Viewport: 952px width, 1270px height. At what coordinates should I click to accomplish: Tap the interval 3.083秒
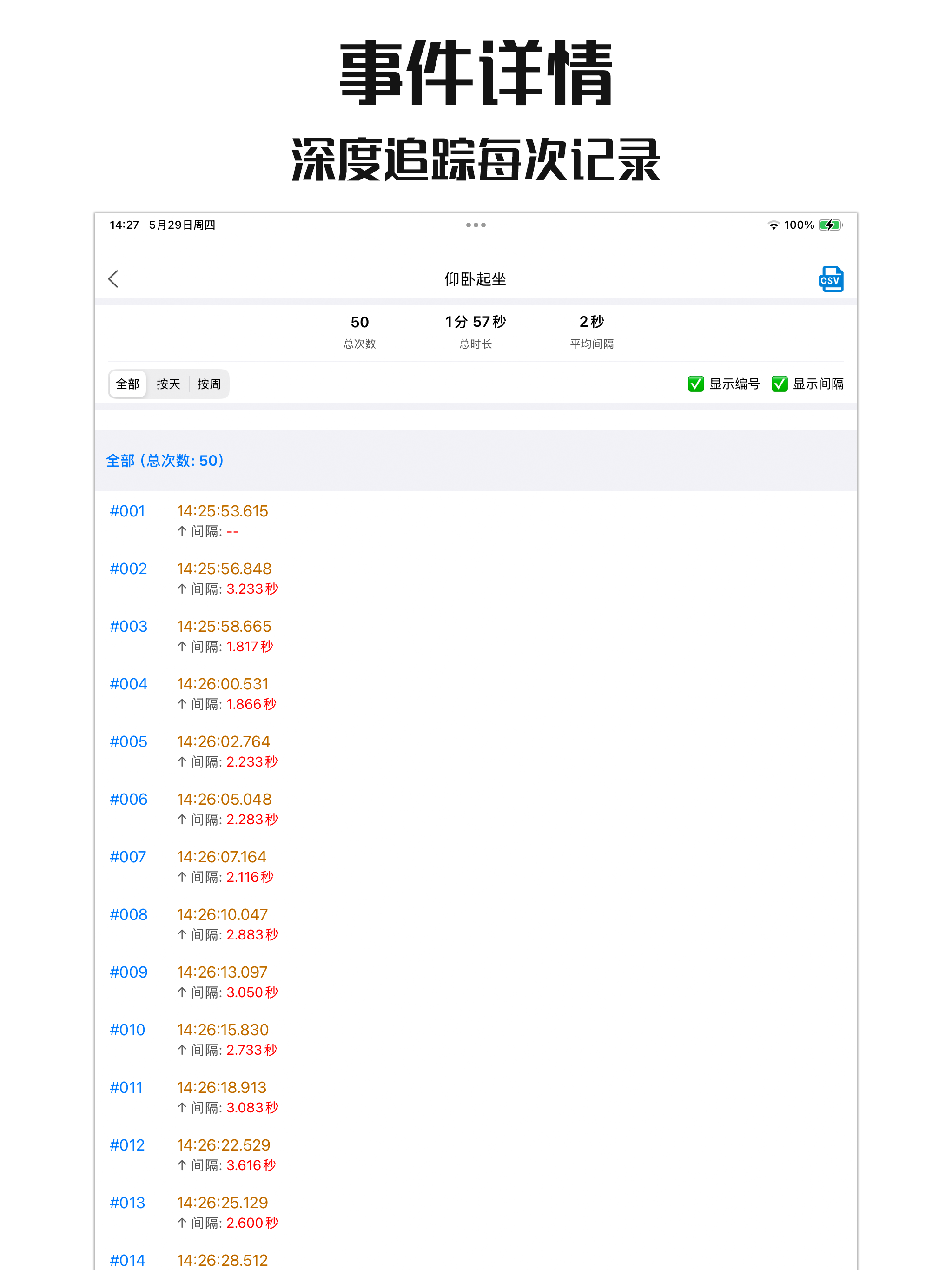coord(252,1108)
